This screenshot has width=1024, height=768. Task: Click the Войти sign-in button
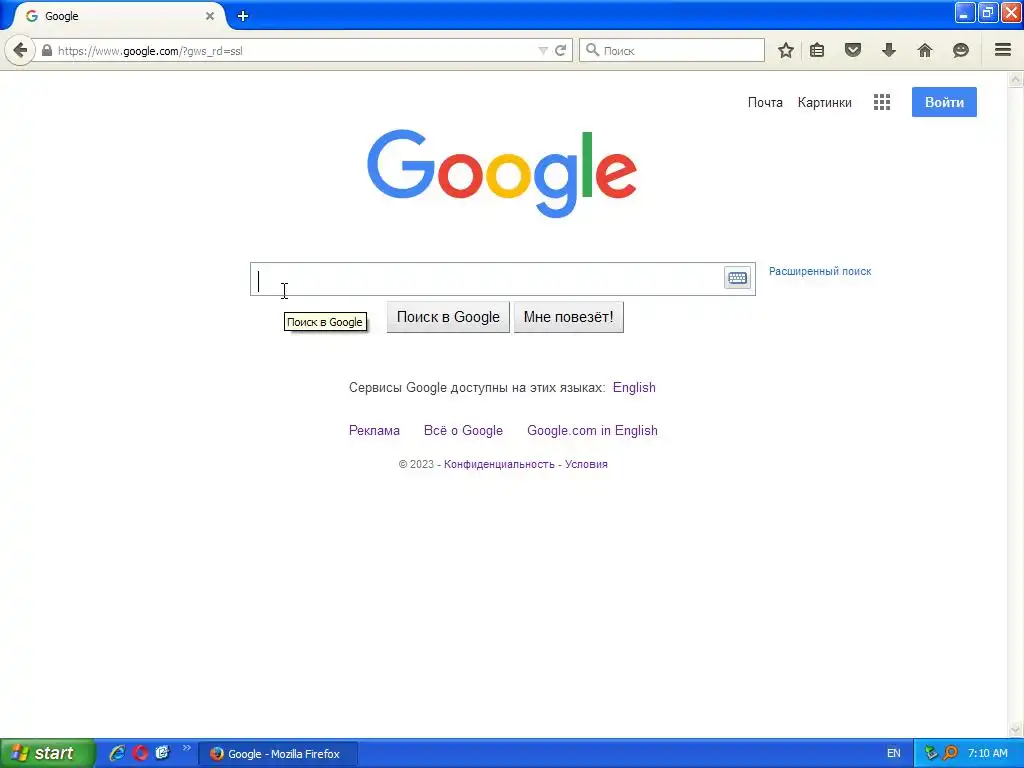(x=944, y=102)
